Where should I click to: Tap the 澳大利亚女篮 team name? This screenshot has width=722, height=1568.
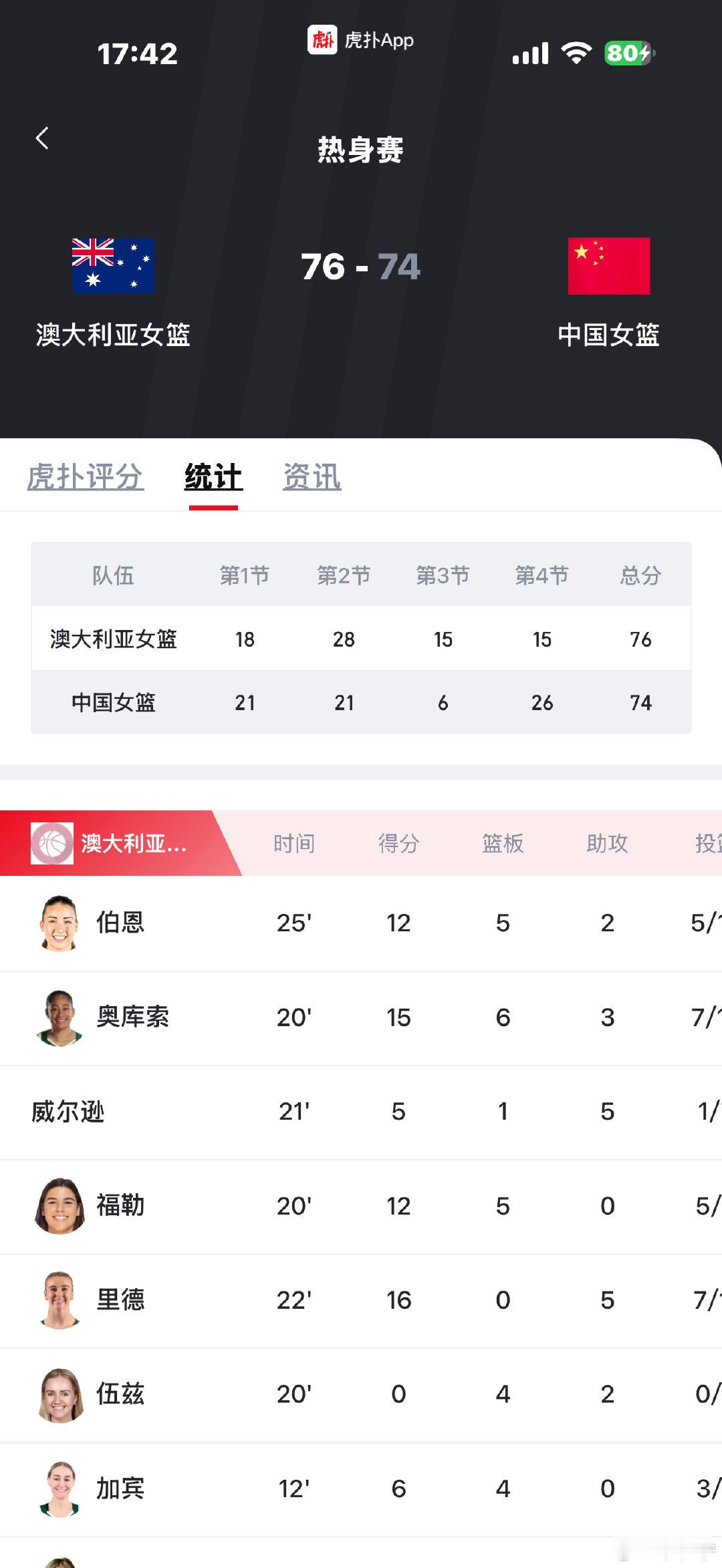click(113, 335)
